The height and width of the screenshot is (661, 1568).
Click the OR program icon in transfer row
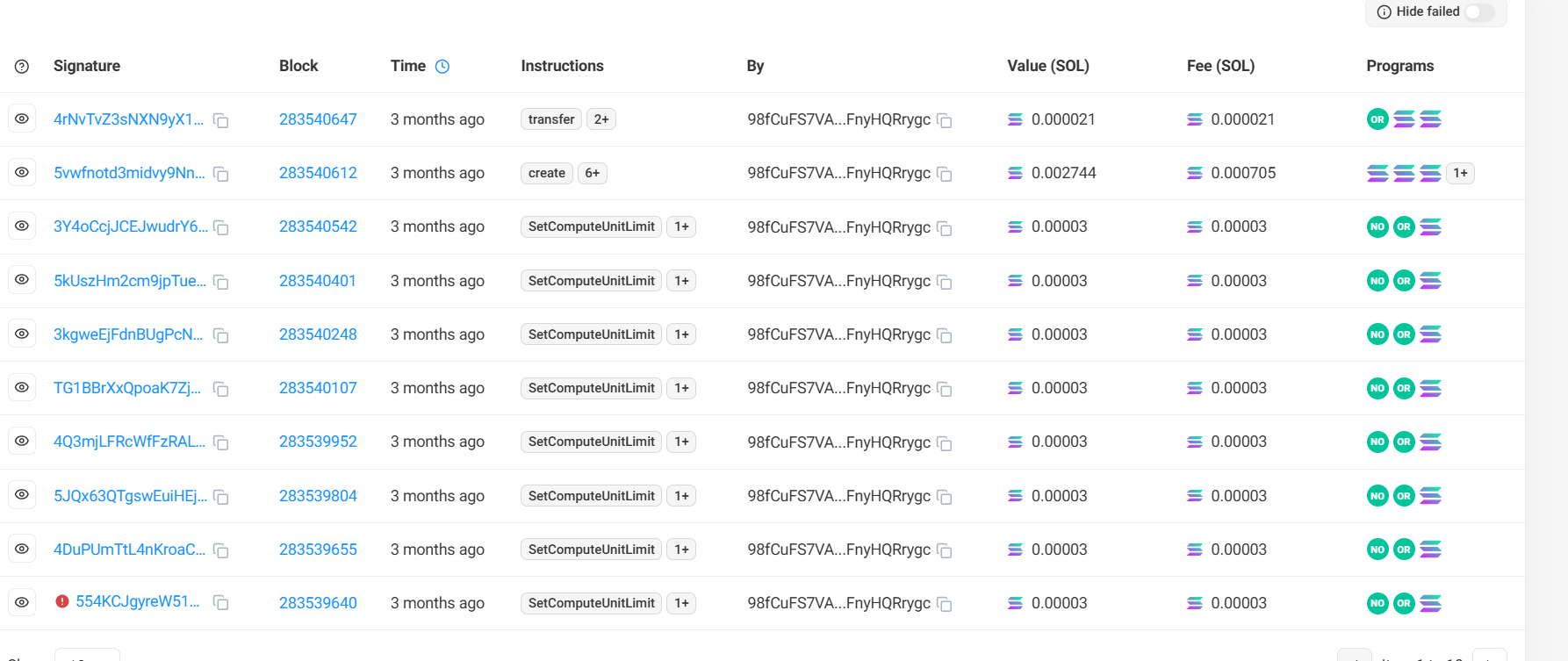1377,119
